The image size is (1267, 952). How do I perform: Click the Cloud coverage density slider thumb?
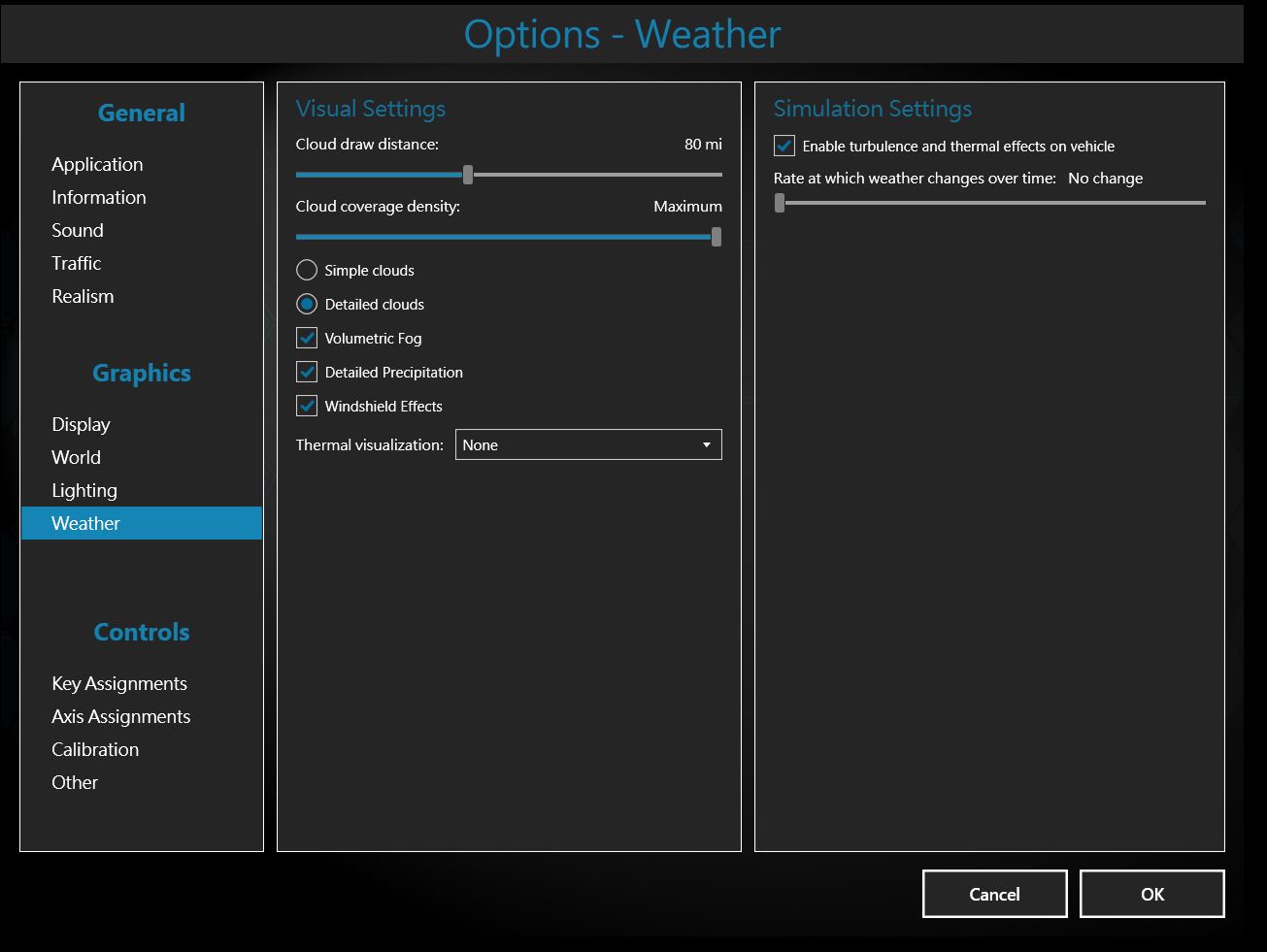717,237
